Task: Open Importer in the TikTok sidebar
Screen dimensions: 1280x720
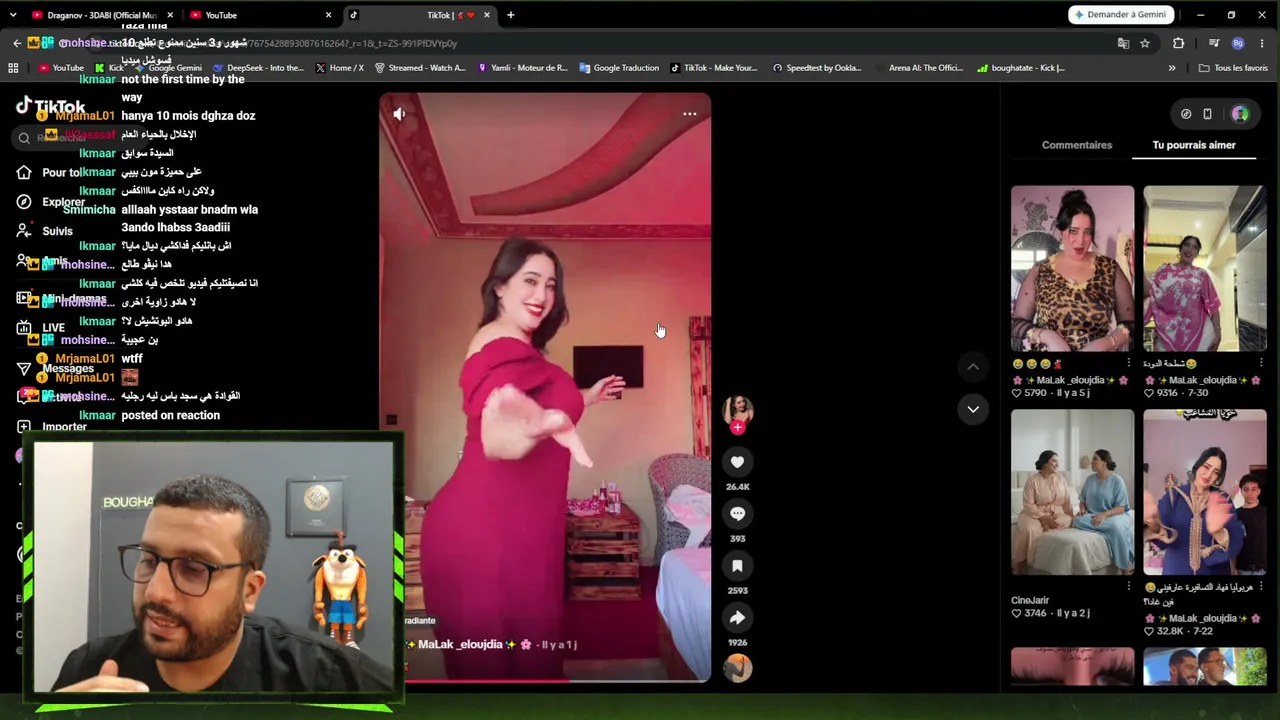Action: point(52,427)
